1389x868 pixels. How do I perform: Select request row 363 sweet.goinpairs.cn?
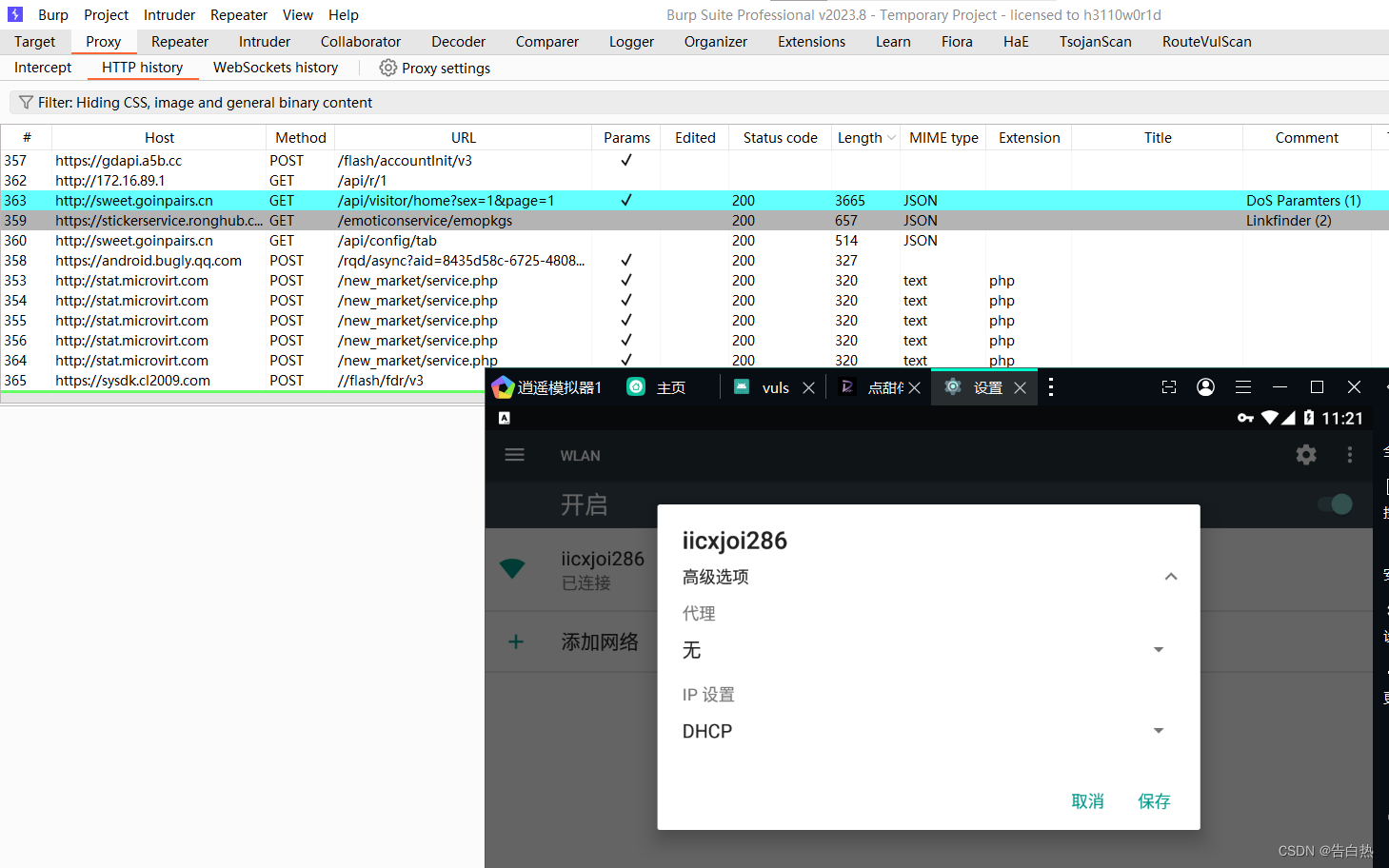695,201
